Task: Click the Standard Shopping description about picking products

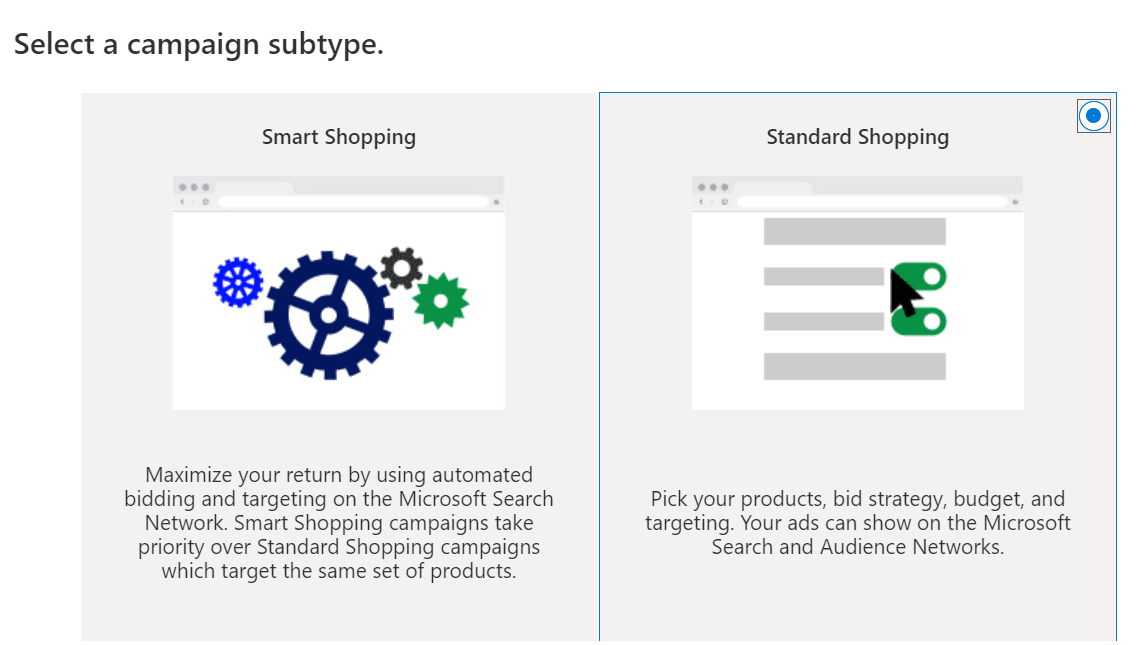Action: [x=857, y=522]
